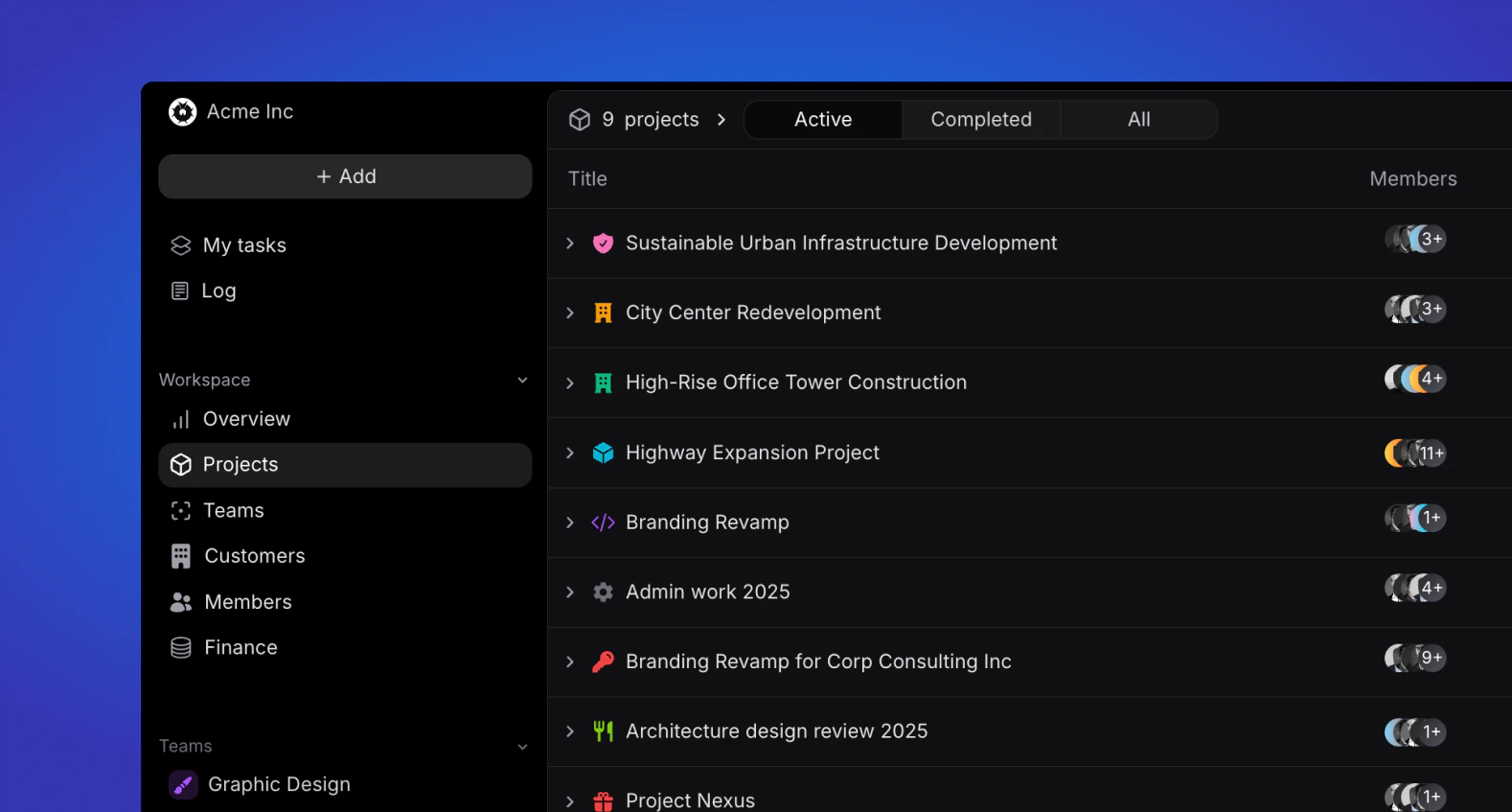
Task: Click the chevron next to 9 projects
Action: 722,120
